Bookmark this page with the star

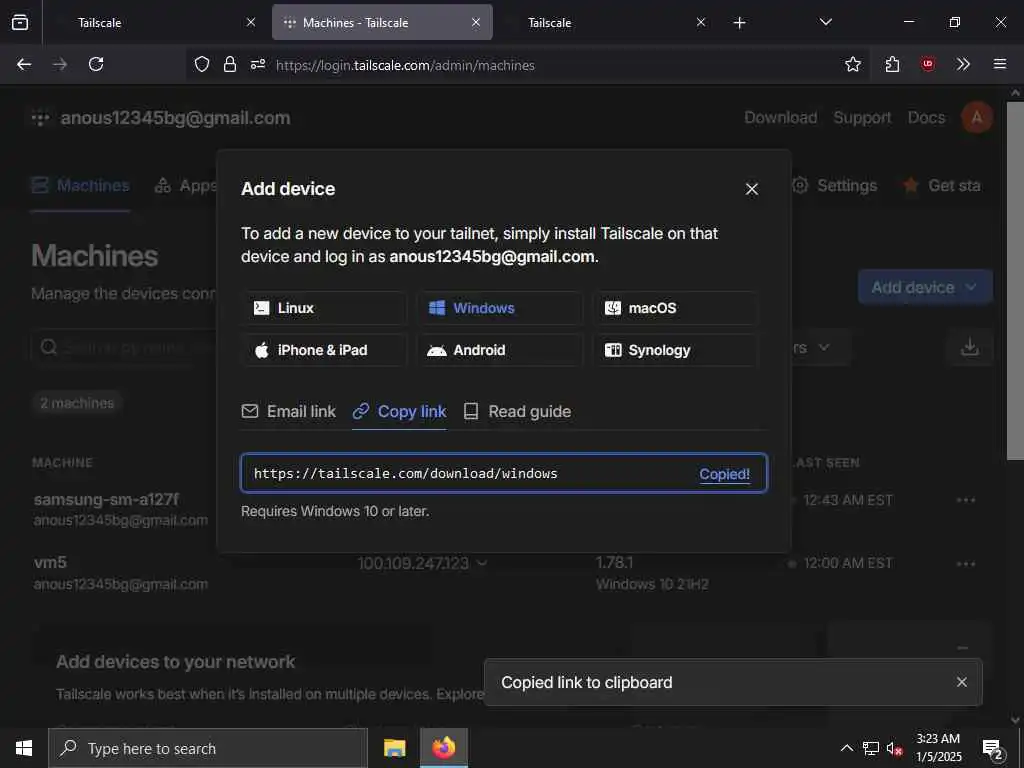(x=853, y=64)
